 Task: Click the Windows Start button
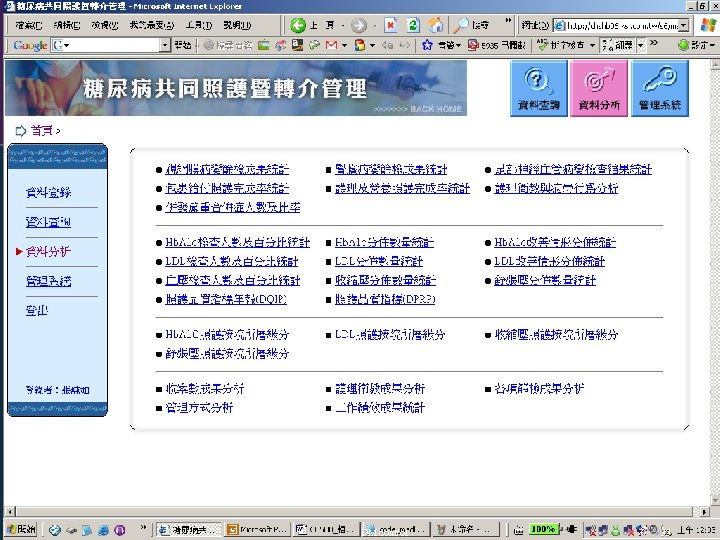(21, 529)
